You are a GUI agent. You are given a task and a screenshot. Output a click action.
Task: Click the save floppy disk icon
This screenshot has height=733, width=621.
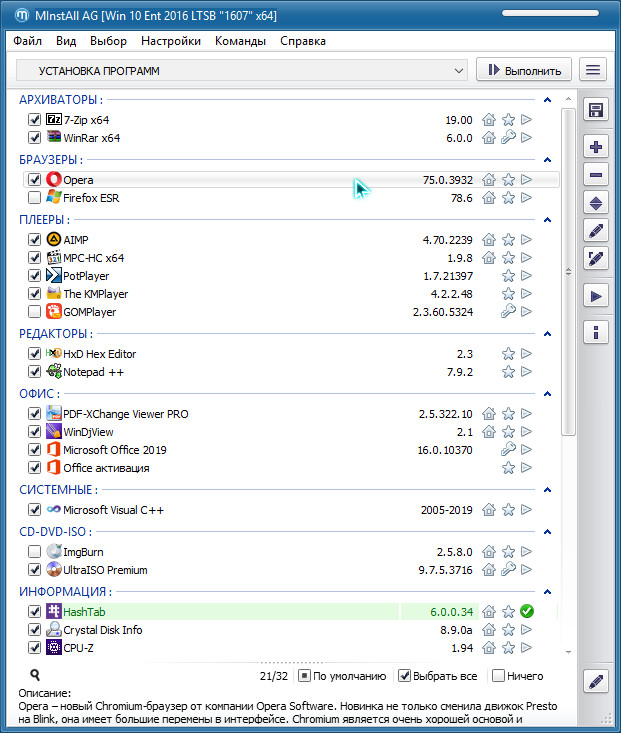coord(596,110)
